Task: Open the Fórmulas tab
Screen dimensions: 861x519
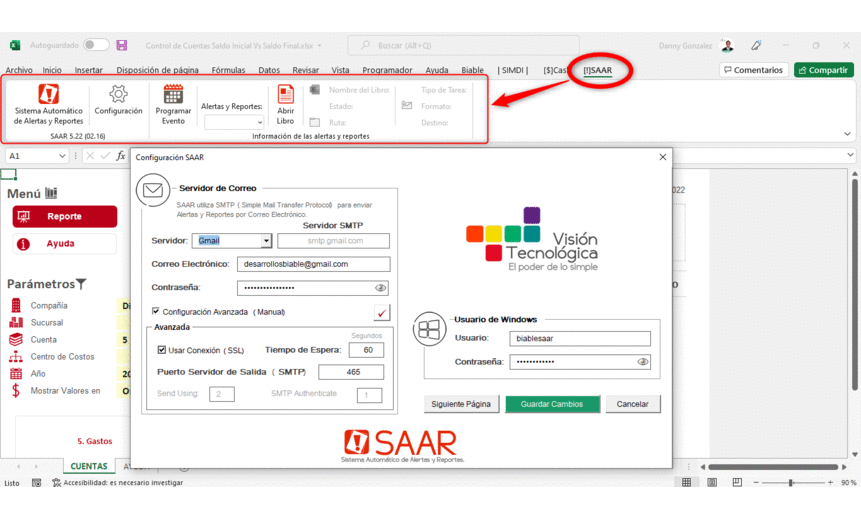Action: click(x=228, y=70)
